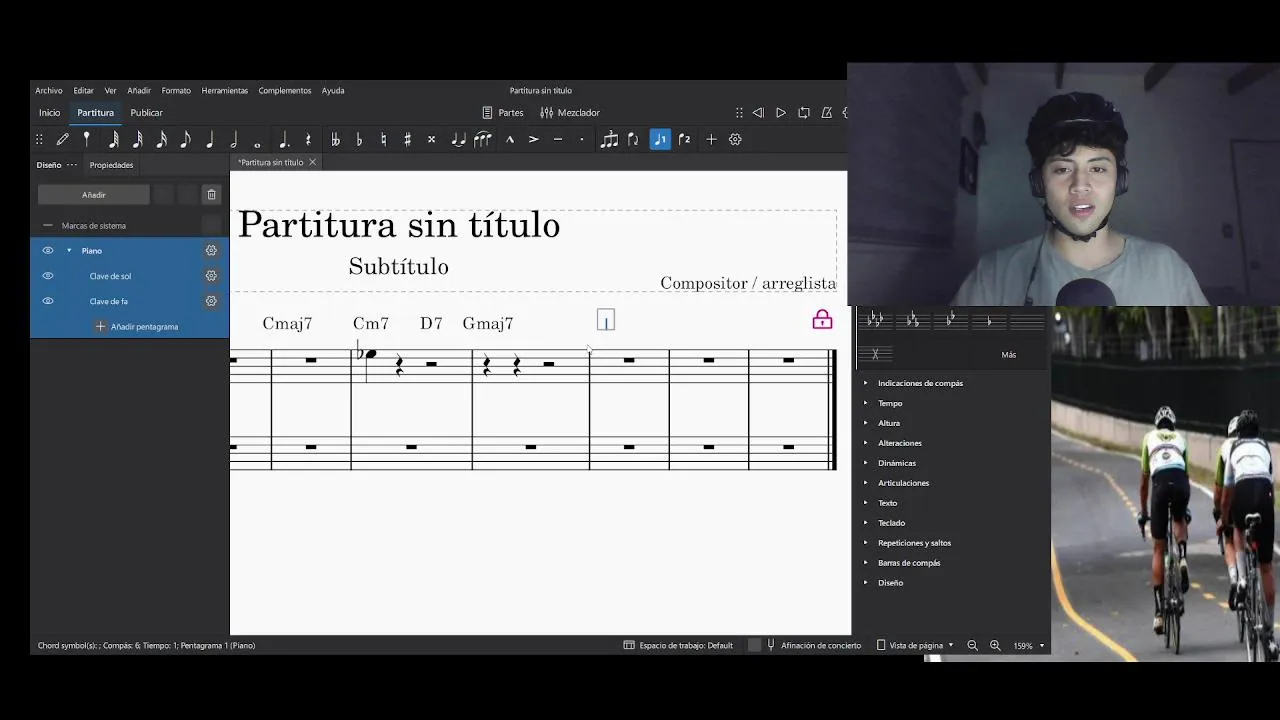
Task: Apply the double sharp accidental
Action: click(431, 140)
